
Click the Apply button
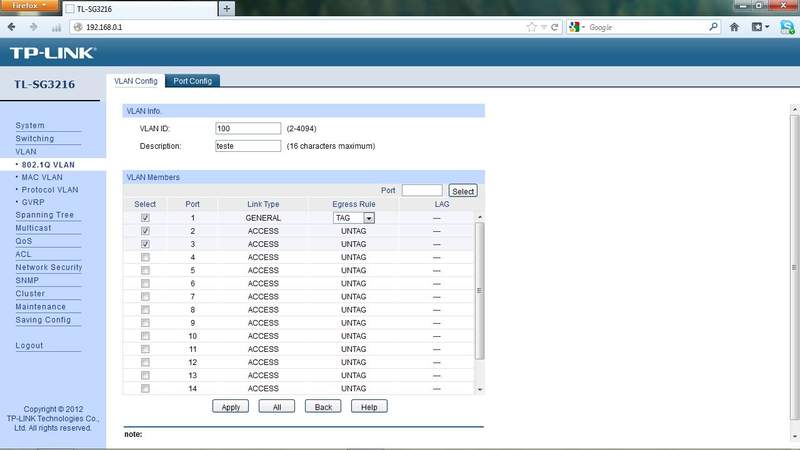tap(231, 407)
